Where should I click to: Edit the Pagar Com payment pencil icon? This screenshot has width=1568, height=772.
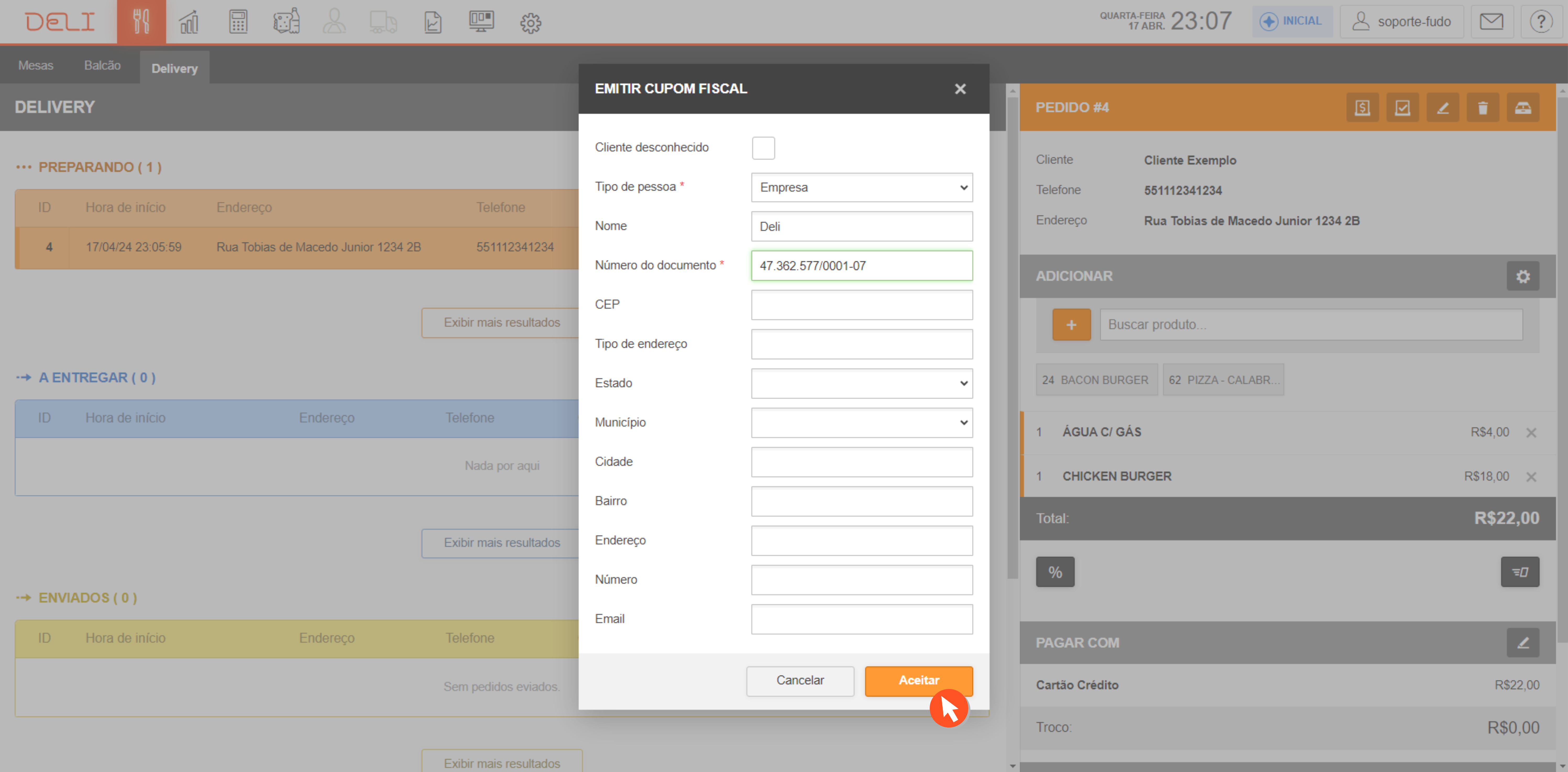[1523, 643]
